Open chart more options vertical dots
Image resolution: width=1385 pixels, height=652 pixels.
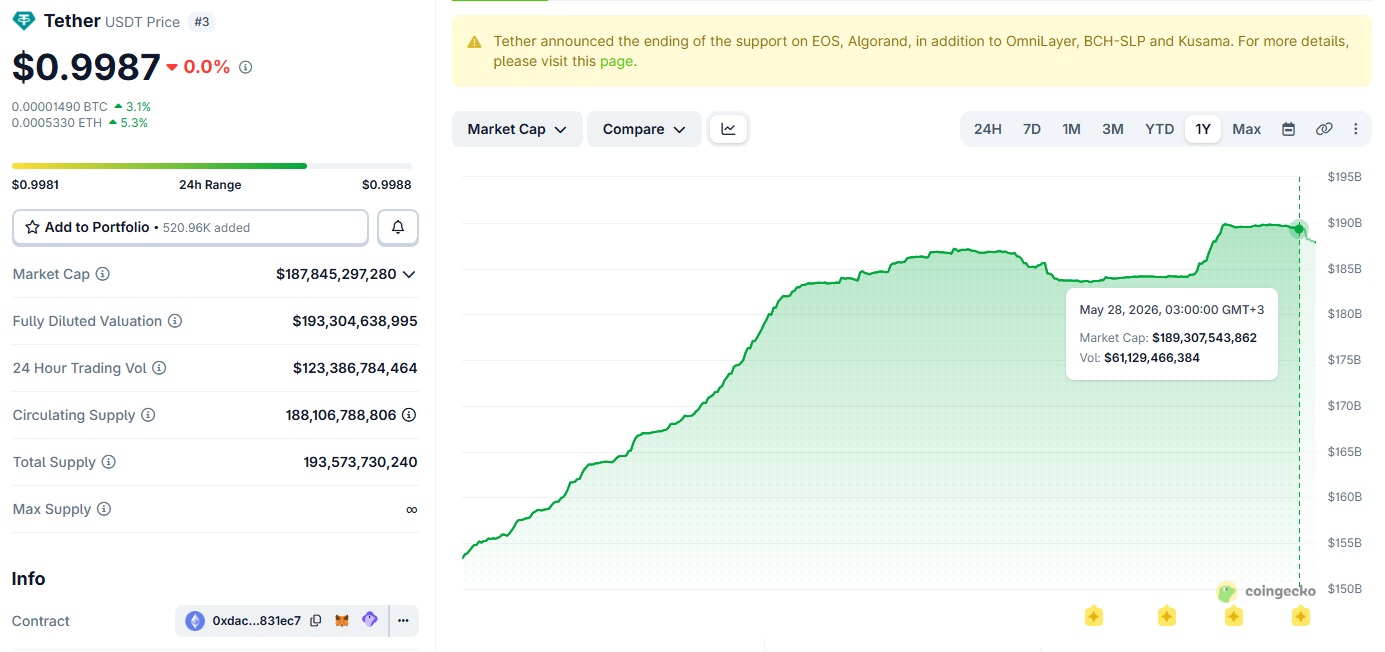click(1356, 129)
